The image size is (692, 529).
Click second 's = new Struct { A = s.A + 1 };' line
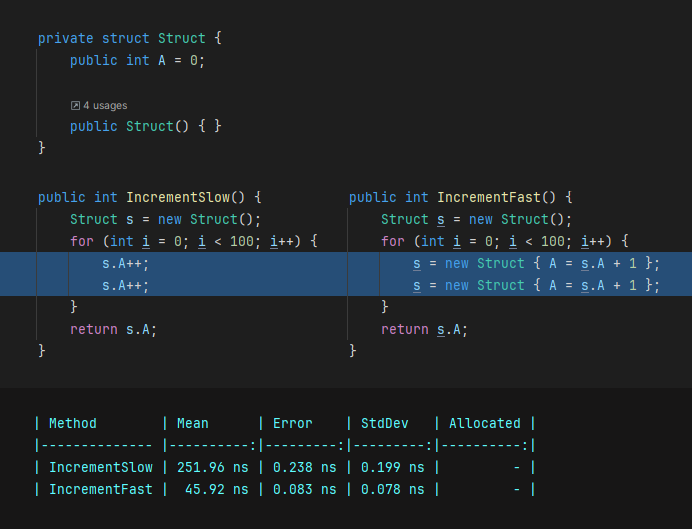click(536, 285)
